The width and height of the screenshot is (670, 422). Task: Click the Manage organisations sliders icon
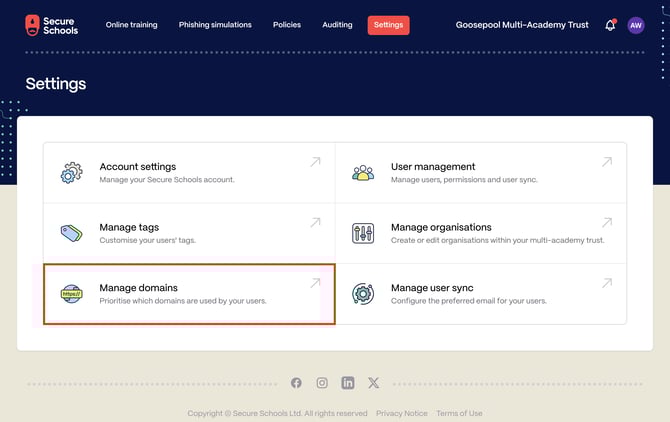pyautogui.click(x=363, y=233)
